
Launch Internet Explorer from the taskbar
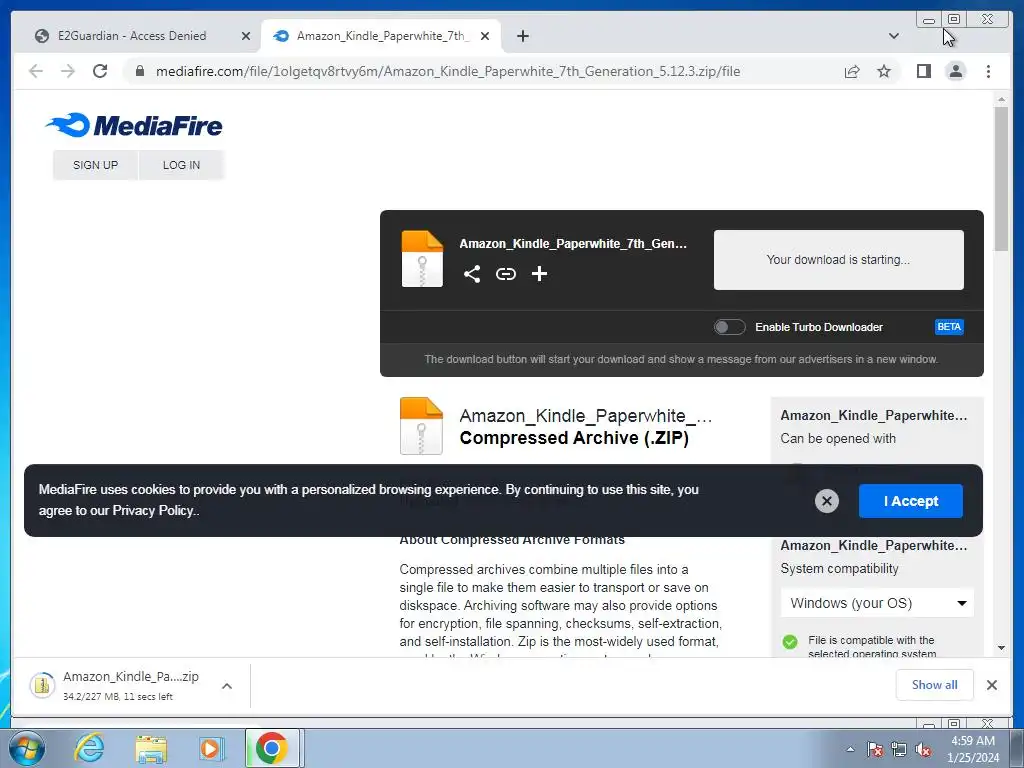[x=89, y=748]
